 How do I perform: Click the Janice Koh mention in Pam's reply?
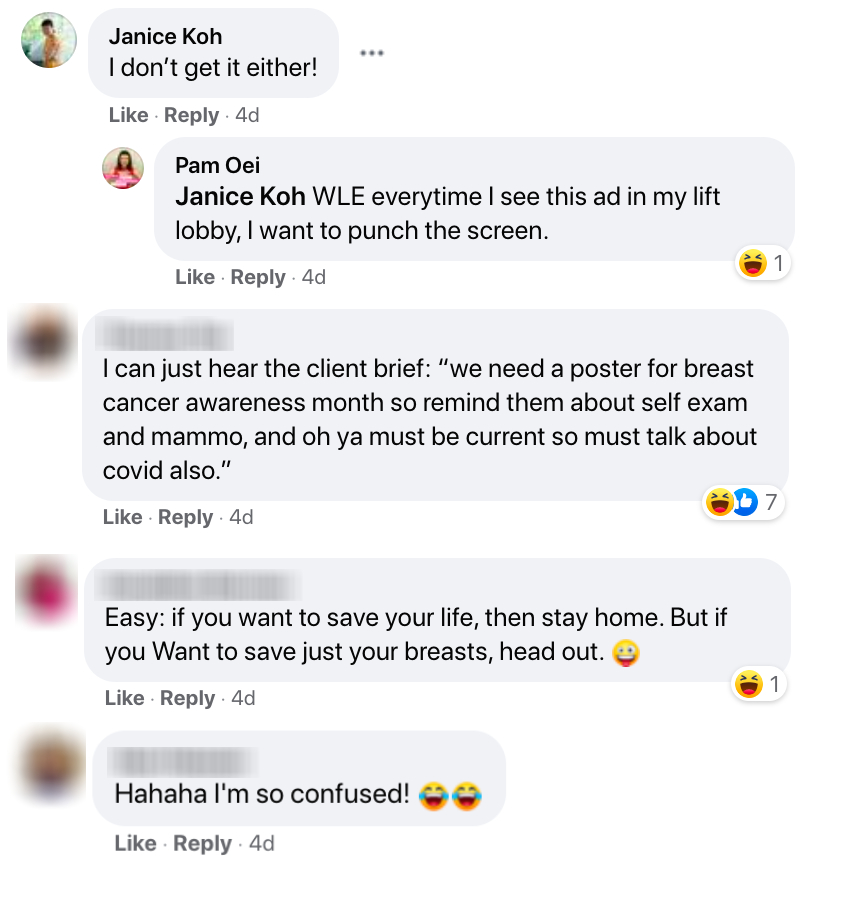pos(240,196)
